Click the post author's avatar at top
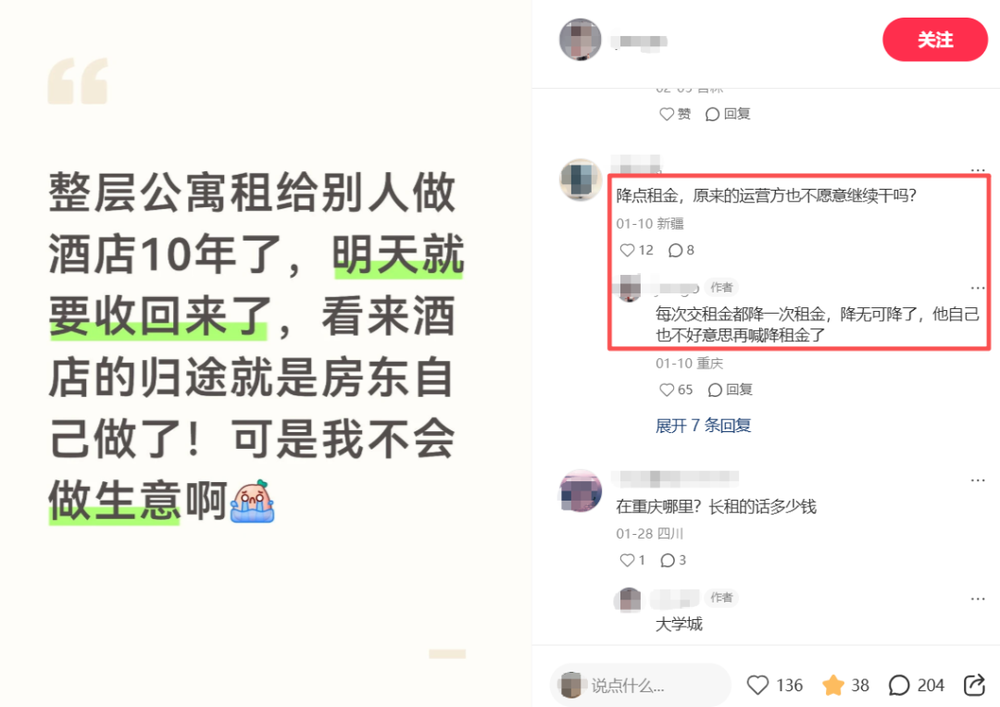Image resolution: width=1000 pixels, height=707 pixels. [580, 40]
